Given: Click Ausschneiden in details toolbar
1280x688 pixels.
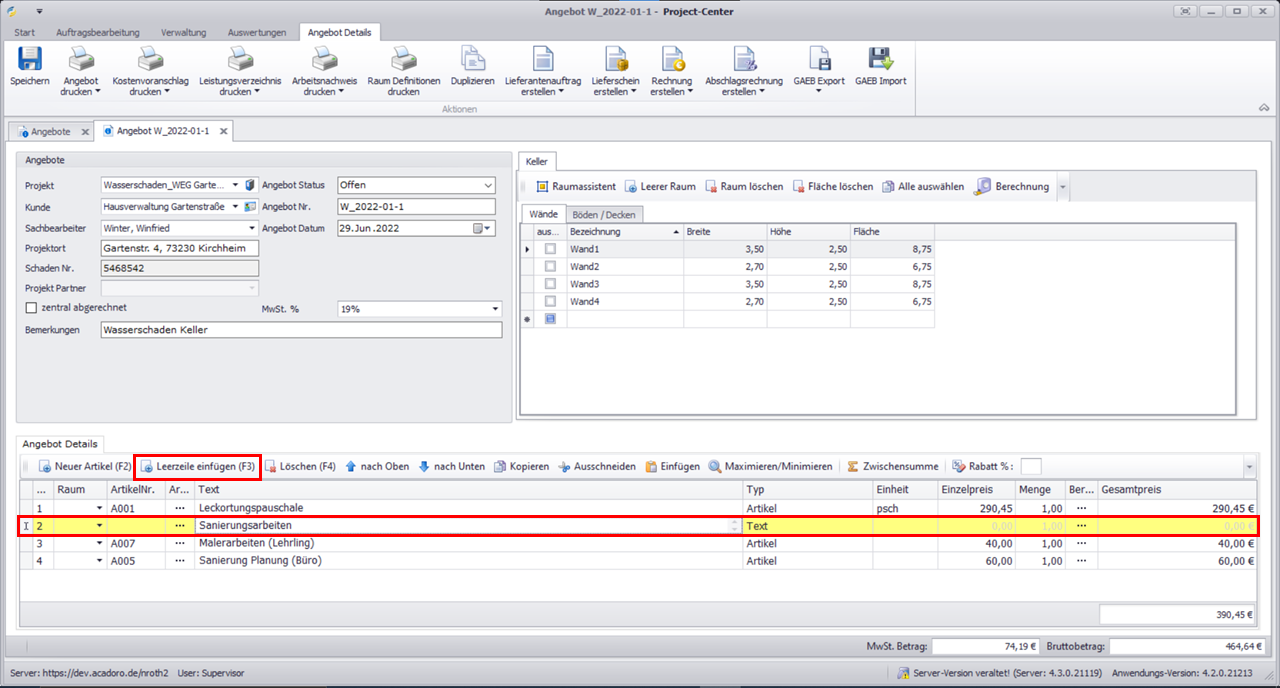Looking at the screenshot, I should [596, 466].
